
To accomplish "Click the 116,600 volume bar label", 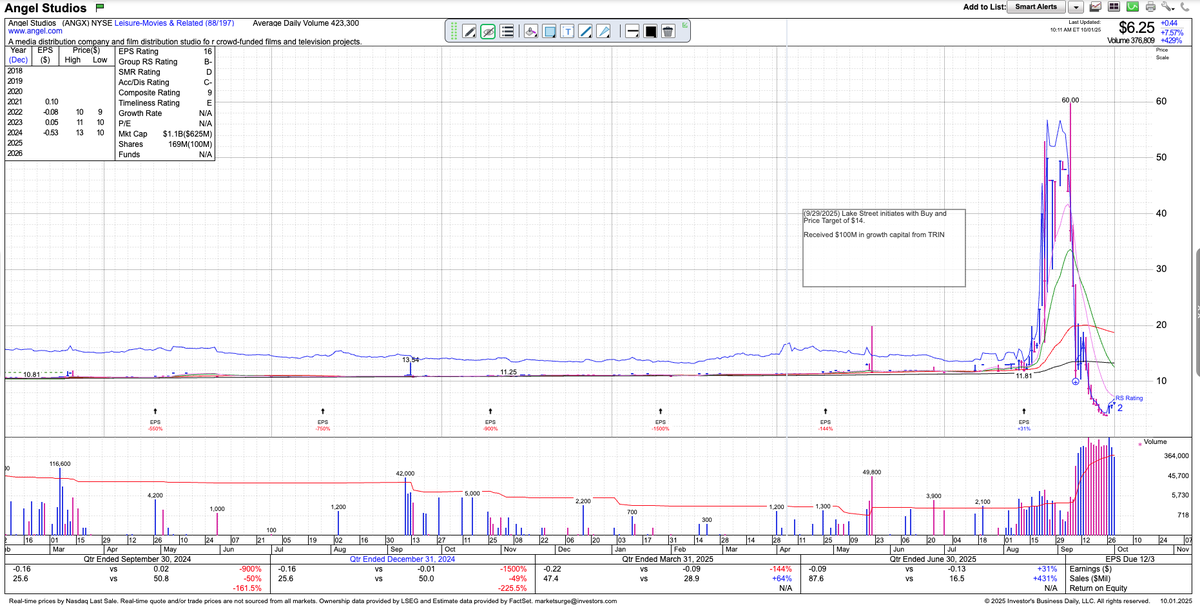I will 60,465.
